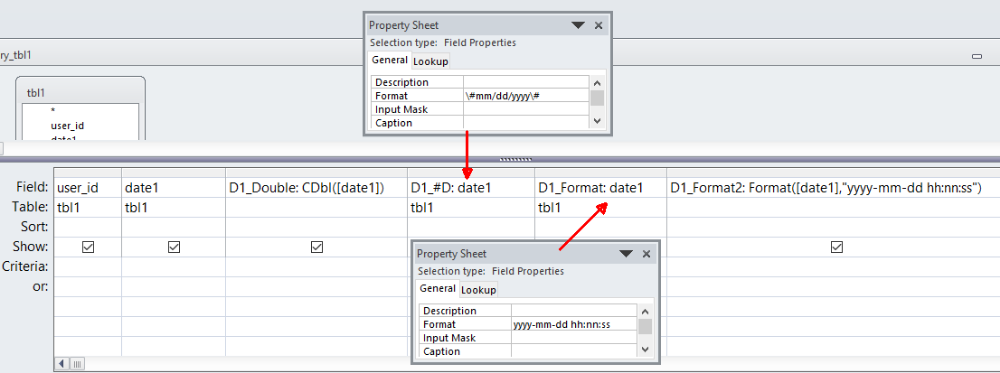Screen dimensions: 1000x373
Task: Open lower Property Sheet dropdown arrow menu
Action: pyautogui.click(x=626, y=254)
